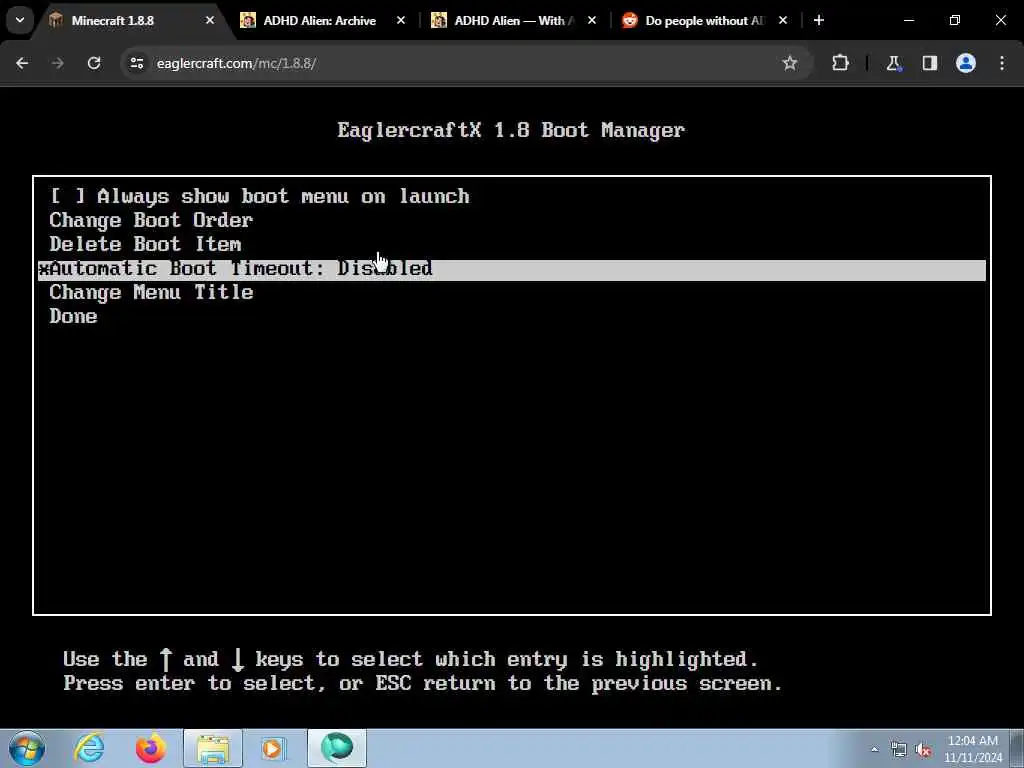Click the EaglercraftX 1.8 Boot Manager title
This screenshot has width=1024, height=768.
point(511,131)
